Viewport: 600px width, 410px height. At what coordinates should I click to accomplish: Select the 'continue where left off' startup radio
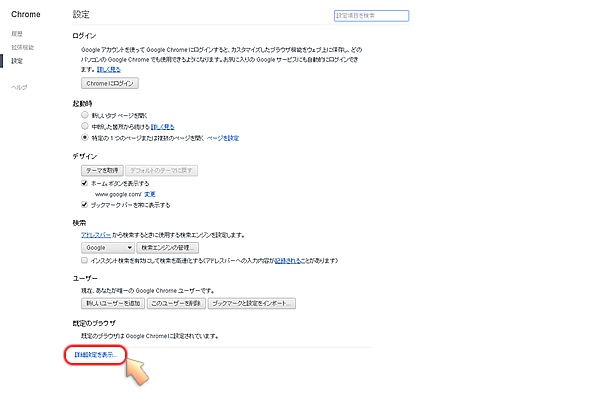(85, 126)
